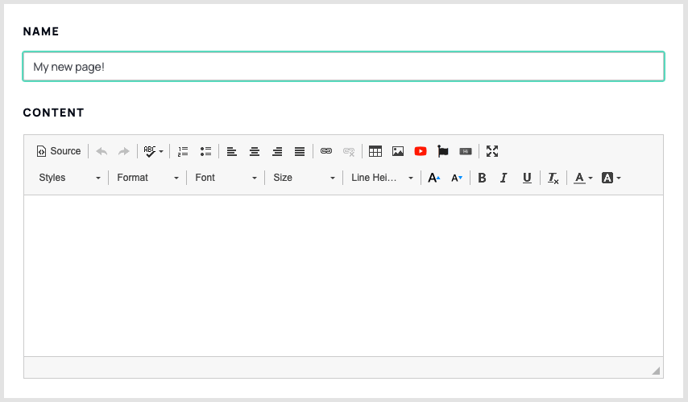Open the Size dropdown

[x=304, y=178]
